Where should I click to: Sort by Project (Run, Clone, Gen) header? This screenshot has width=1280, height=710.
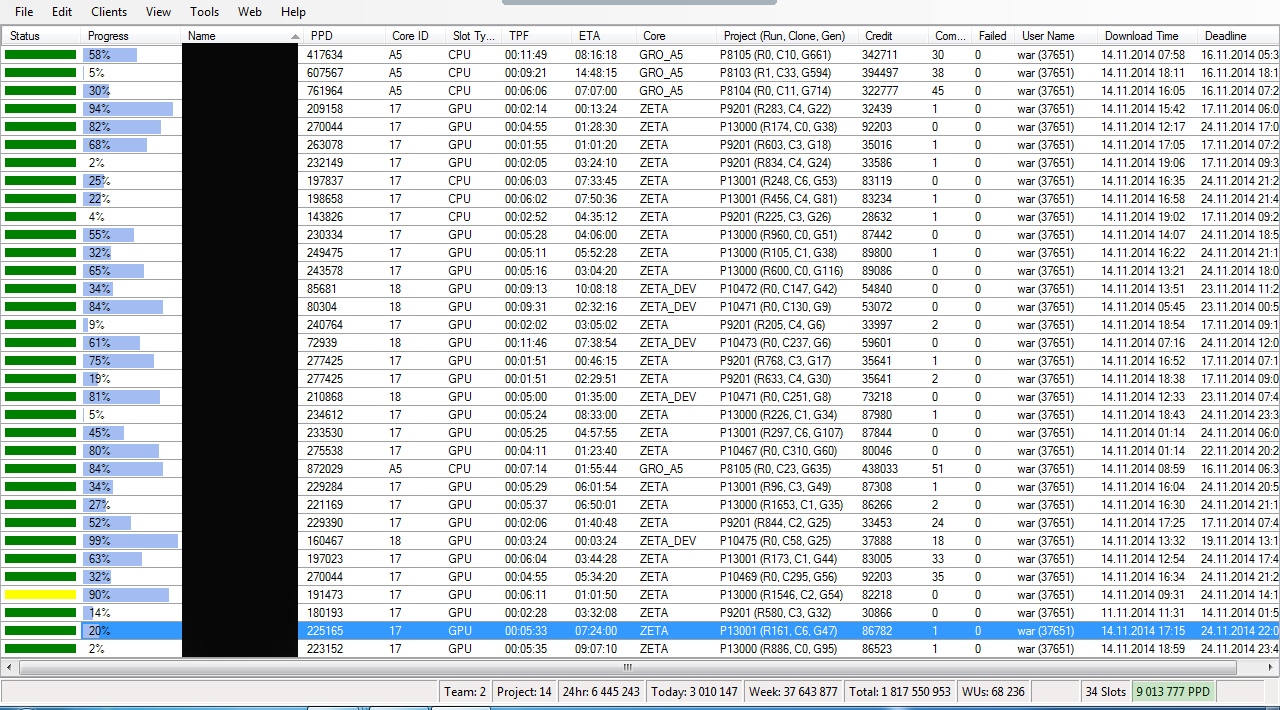pos(786,36)
